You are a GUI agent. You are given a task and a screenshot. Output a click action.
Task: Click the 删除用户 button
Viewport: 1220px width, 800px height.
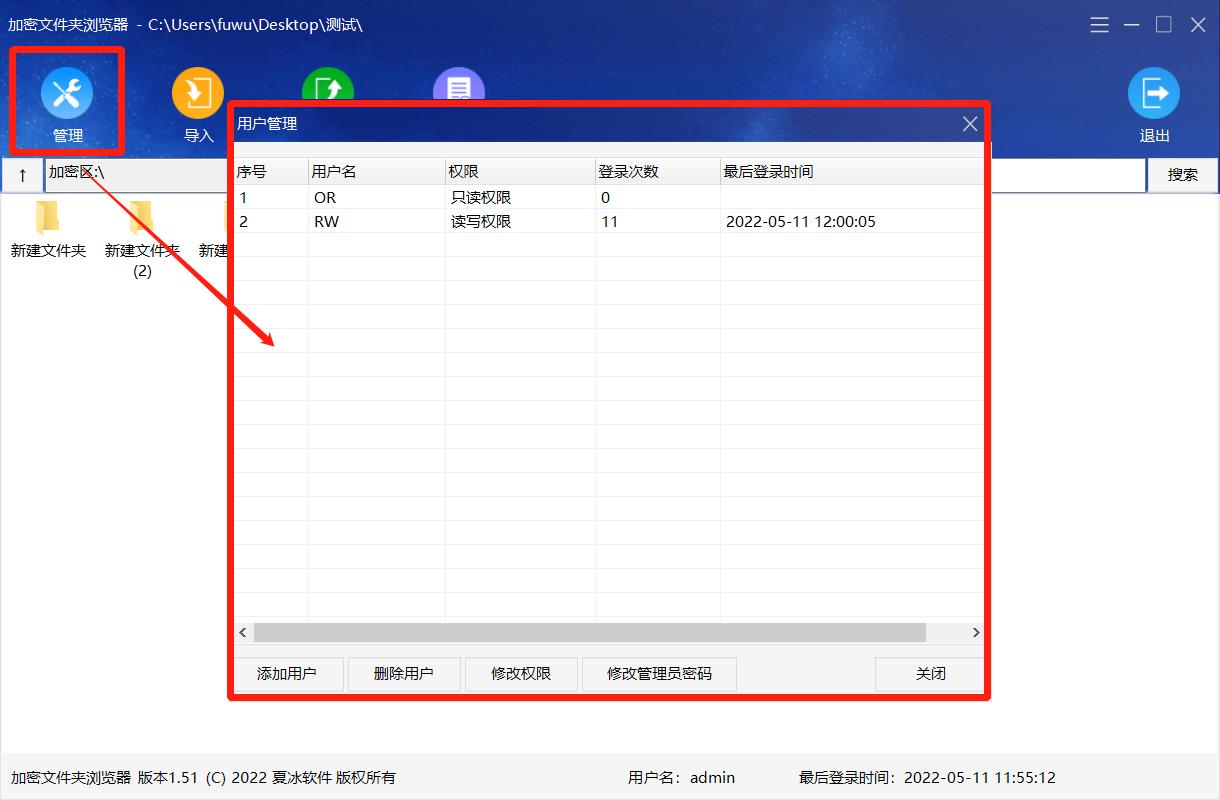pyautogui.click(x=404, y=674)
